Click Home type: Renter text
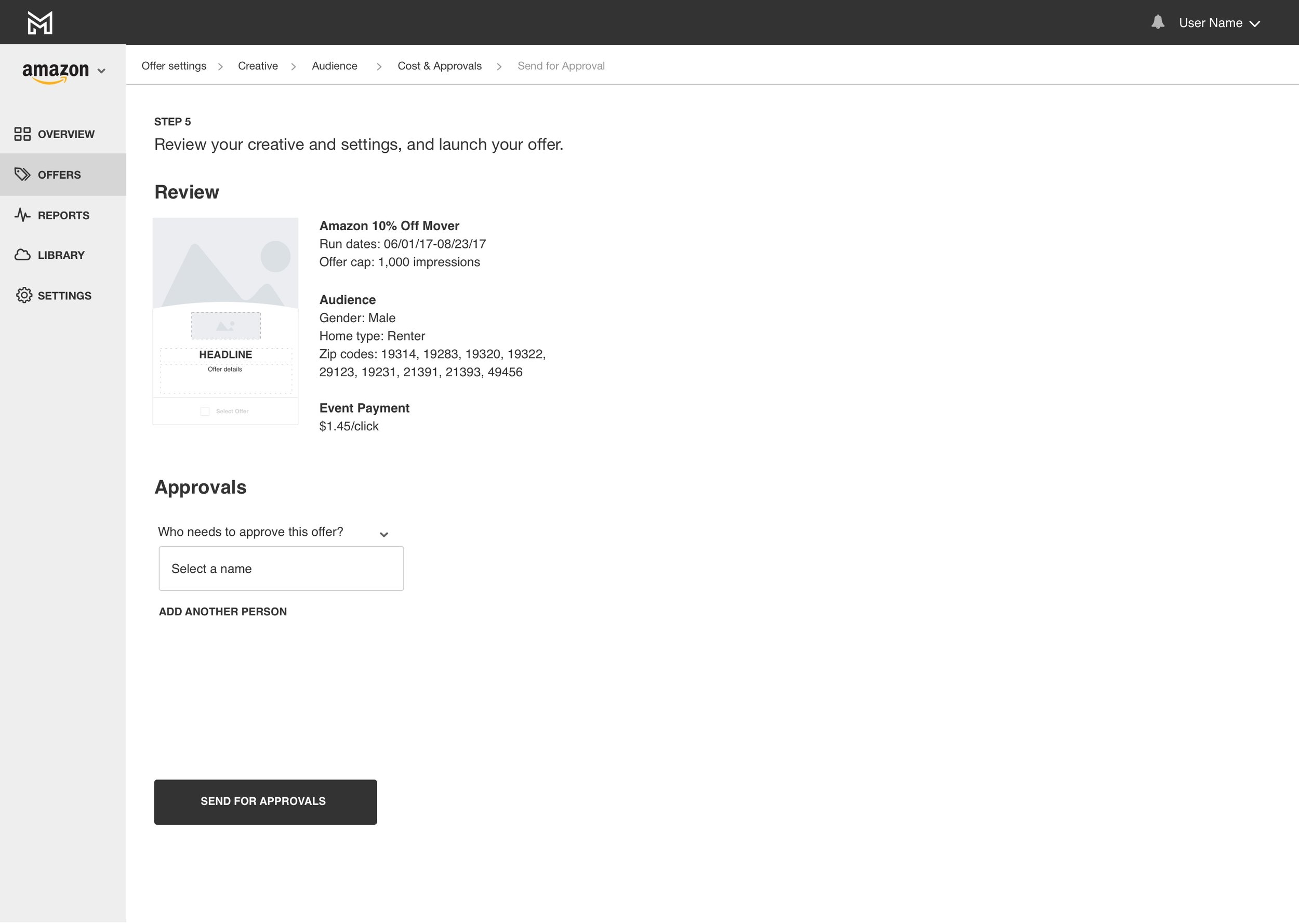This screenshot has width=1299, height=924. (x=372, y=336)
